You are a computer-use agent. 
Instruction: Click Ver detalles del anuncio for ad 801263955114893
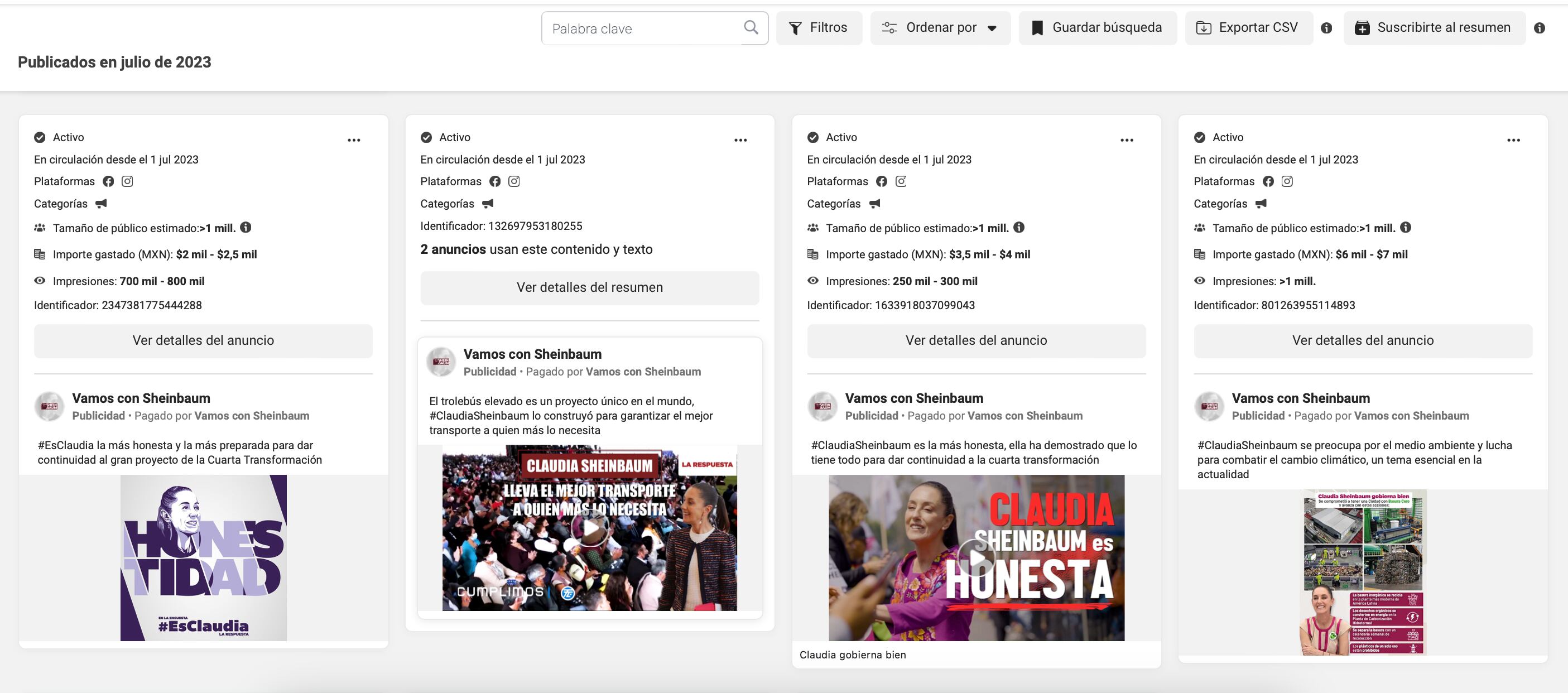[x=1363, y=341]
